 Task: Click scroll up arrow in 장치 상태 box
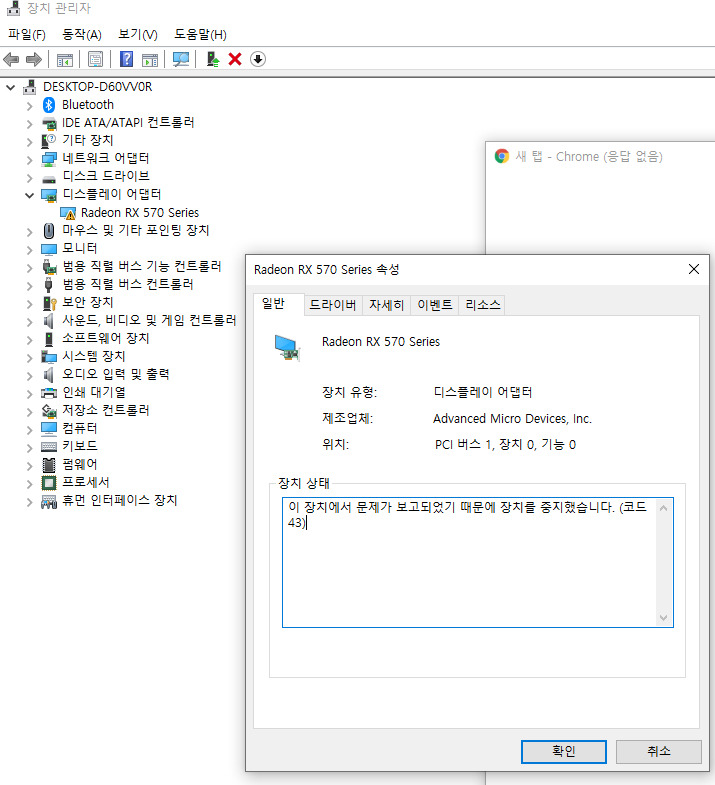(x=663, y=508)
